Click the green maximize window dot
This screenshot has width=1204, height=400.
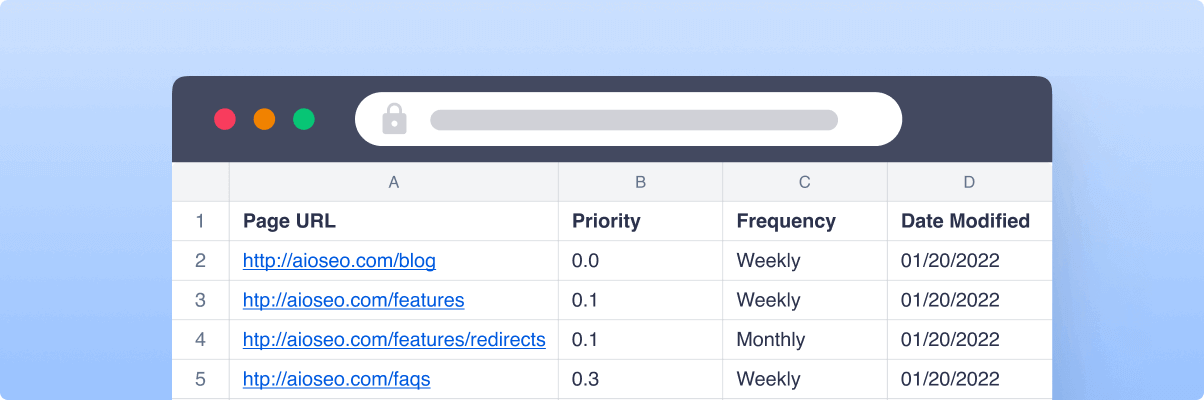(x=304, y=119)
